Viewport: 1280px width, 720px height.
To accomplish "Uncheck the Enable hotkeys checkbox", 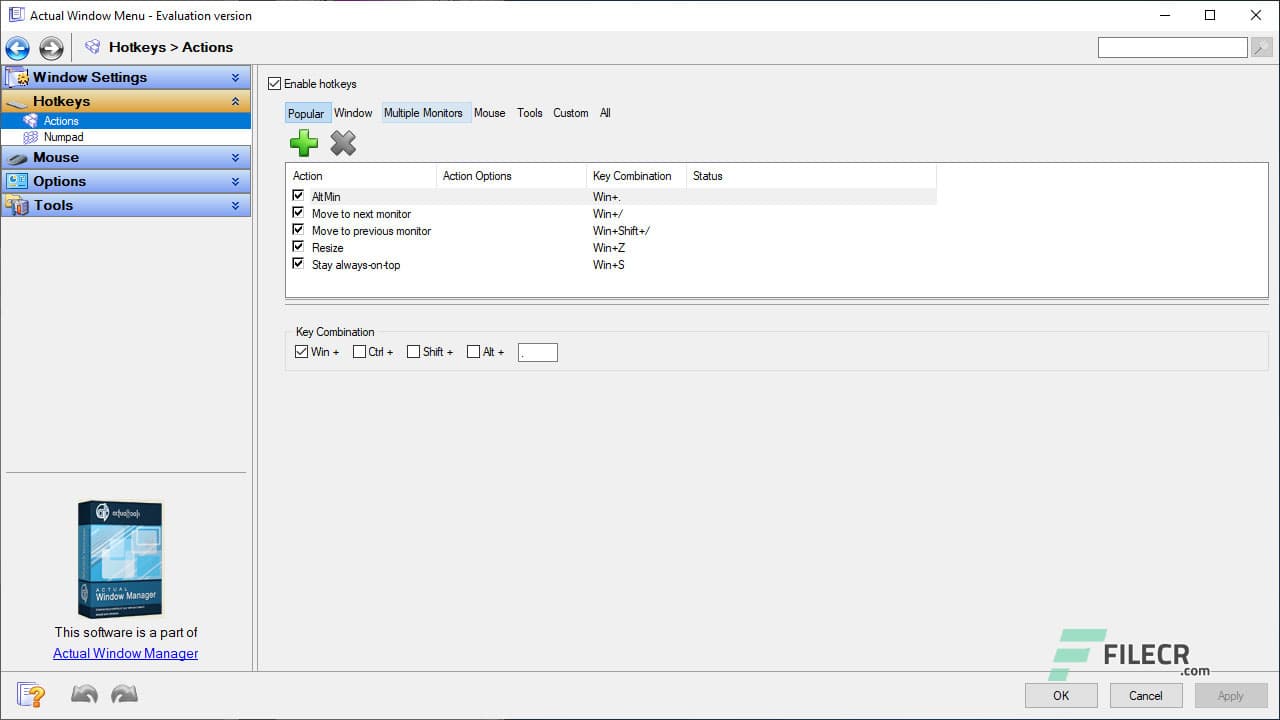I will (x=274, y=83).
